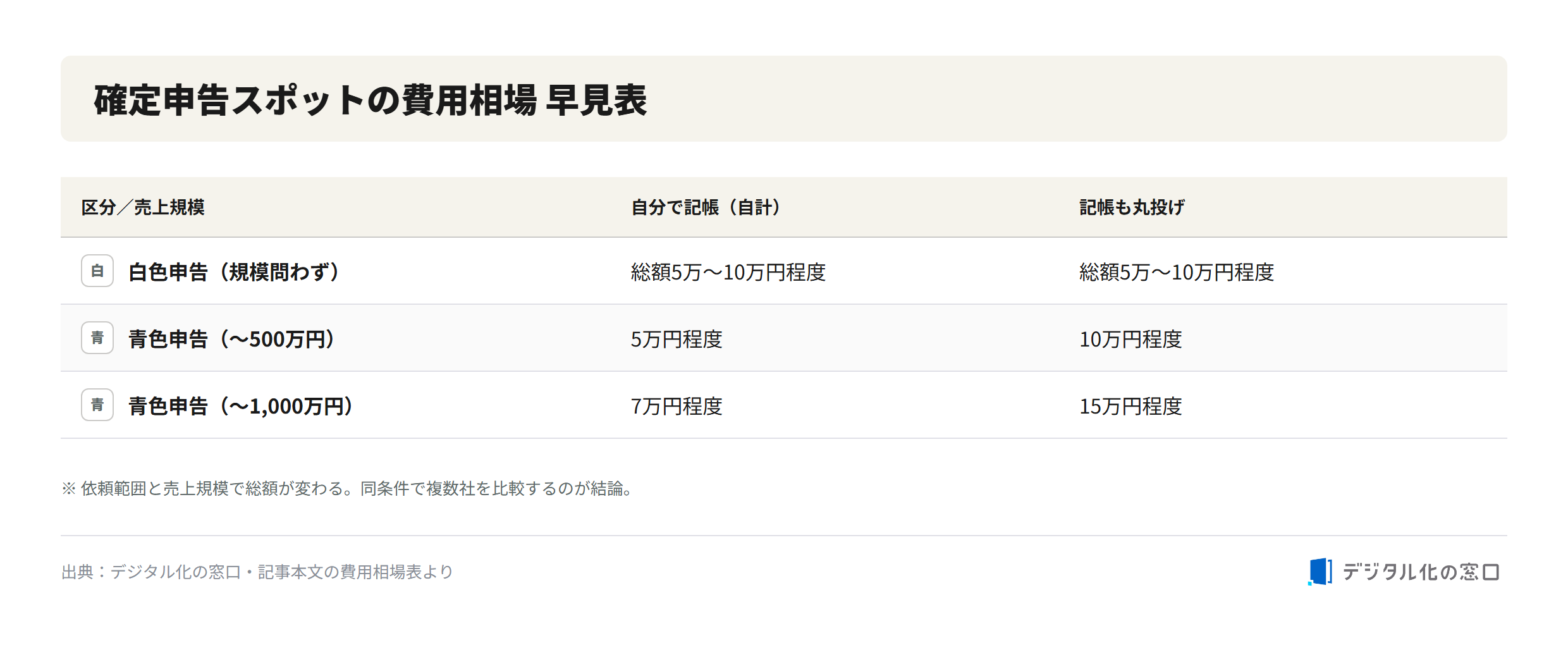Click the 15万円程度 cell

pos(1130,407)
